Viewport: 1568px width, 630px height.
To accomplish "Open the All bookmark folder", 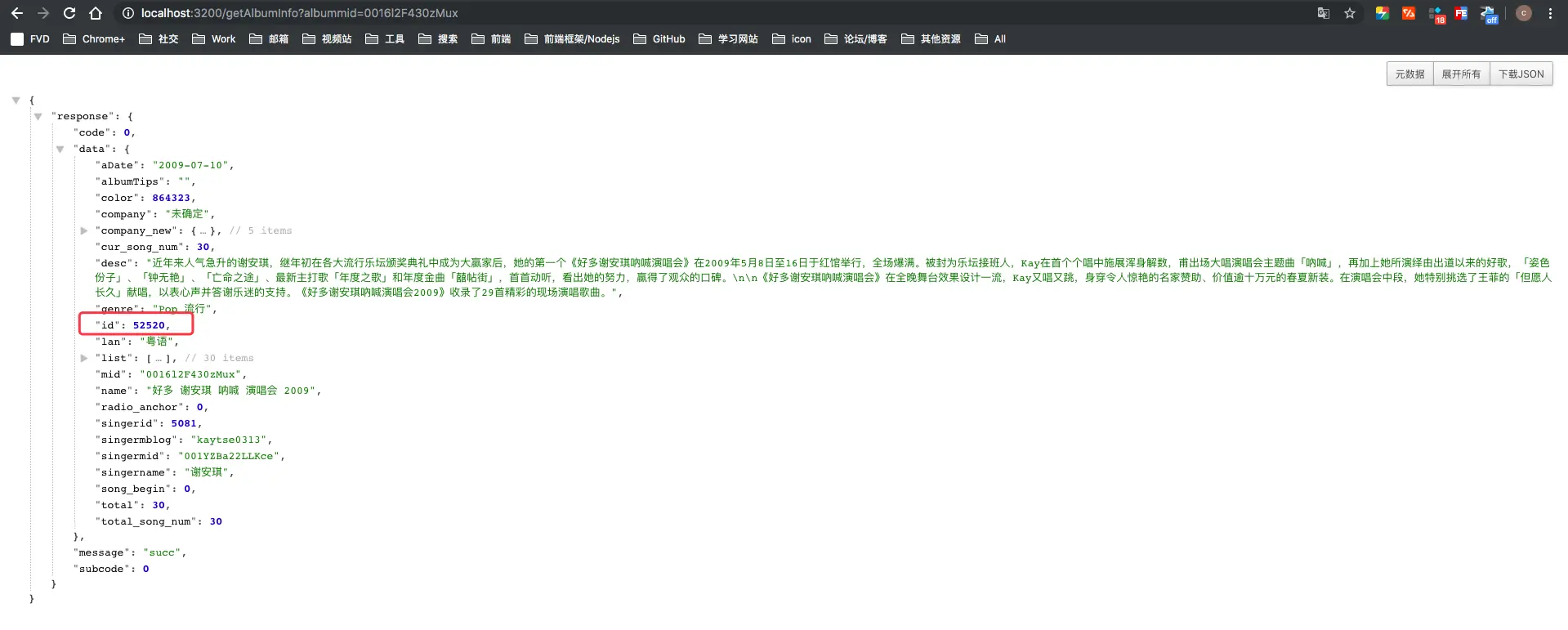I will (990, 38).
